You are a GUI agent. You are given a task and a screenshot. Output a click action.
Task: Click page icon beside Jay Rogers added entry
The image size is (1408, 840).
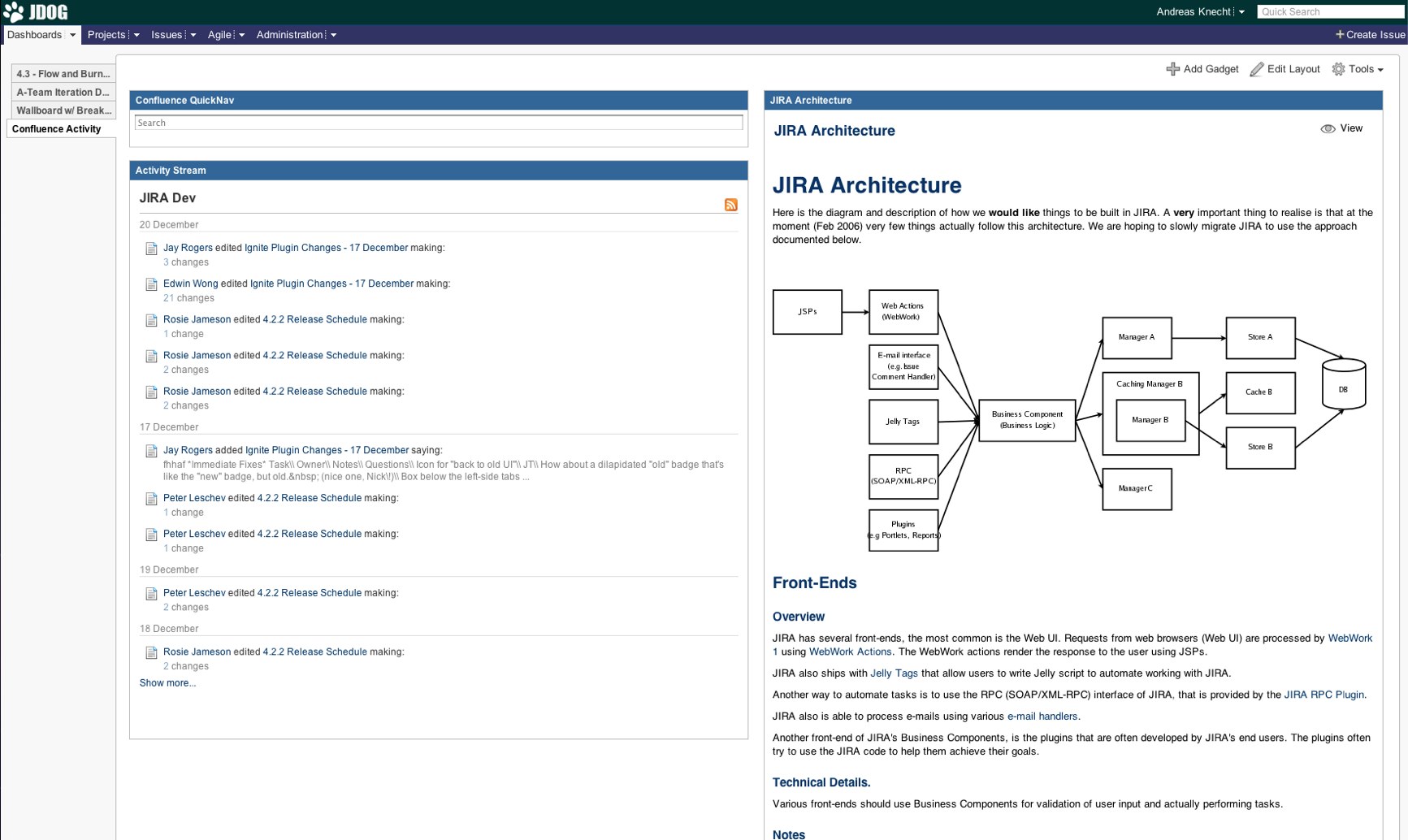[151, 451]
